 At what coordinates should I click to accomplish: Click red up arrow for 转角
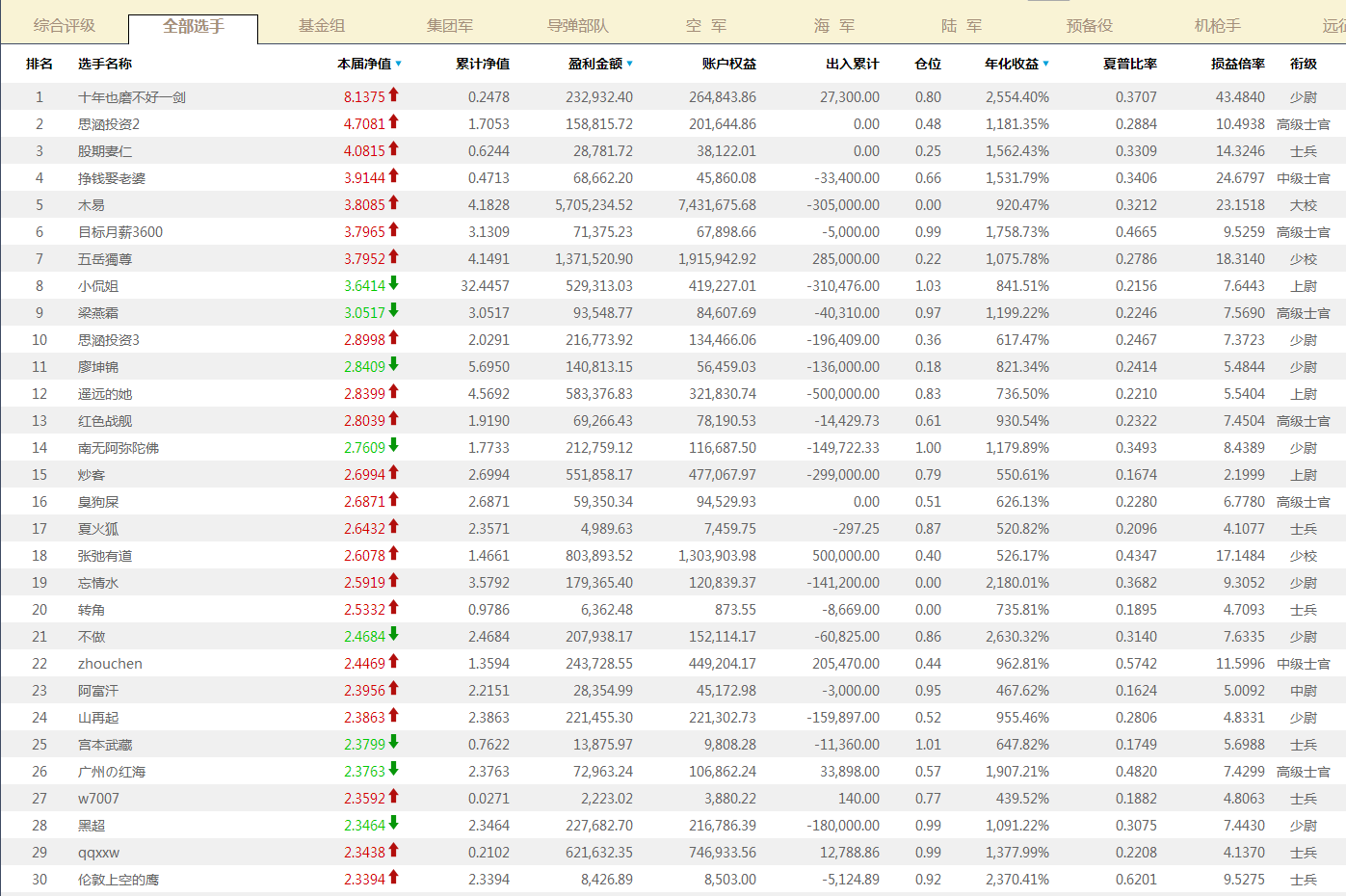(x=394, y=607)
